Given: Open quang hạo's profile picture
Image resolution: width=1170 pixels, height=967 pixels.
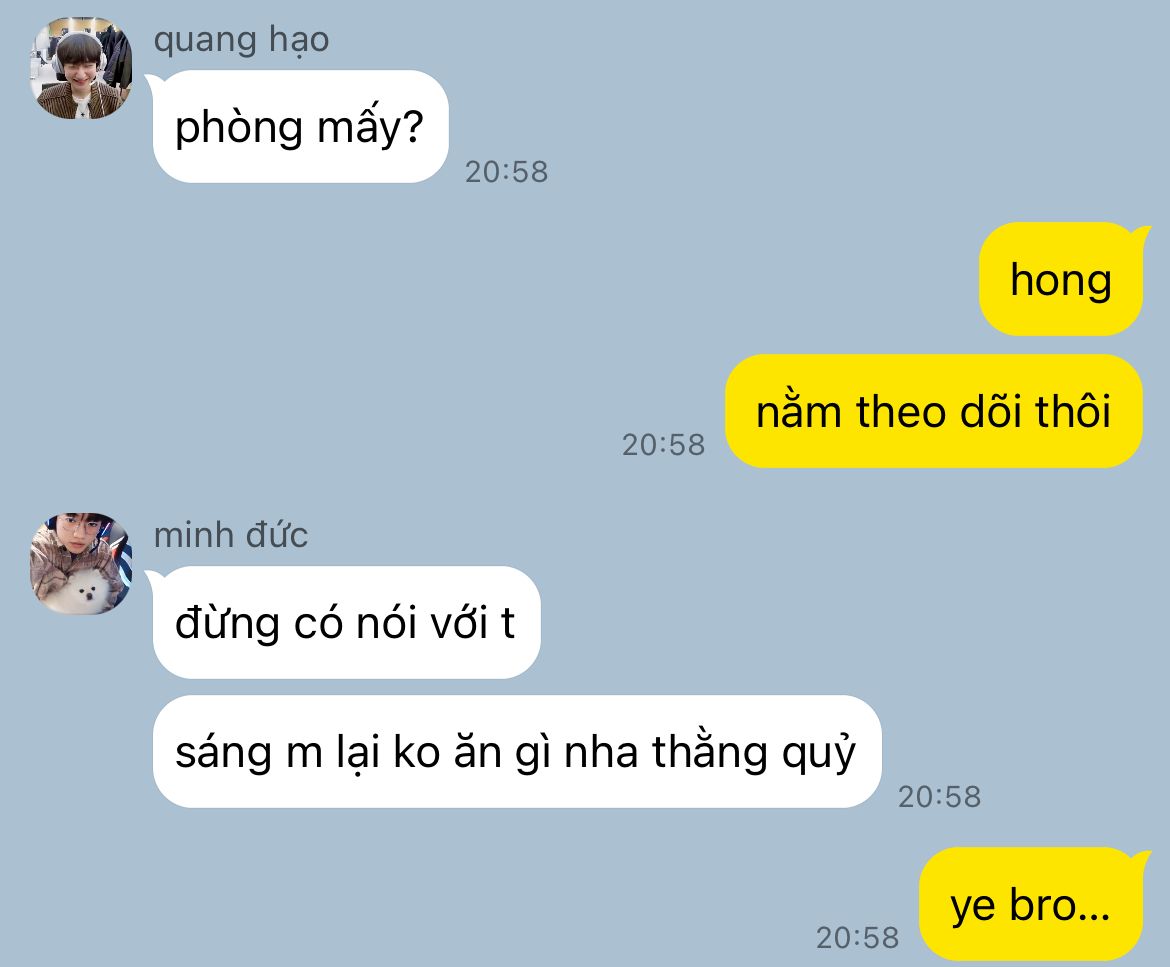Looking at the screenshot, I should (81, 68).
